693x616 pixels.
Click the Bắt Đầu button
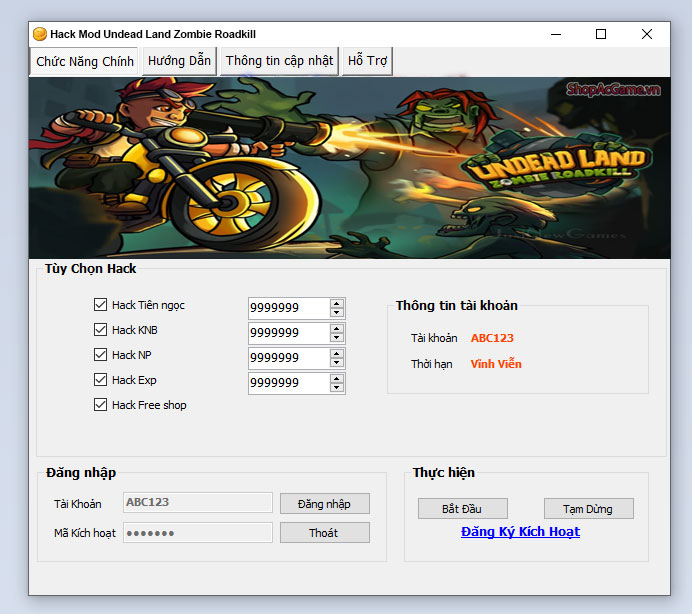point(463,509)
